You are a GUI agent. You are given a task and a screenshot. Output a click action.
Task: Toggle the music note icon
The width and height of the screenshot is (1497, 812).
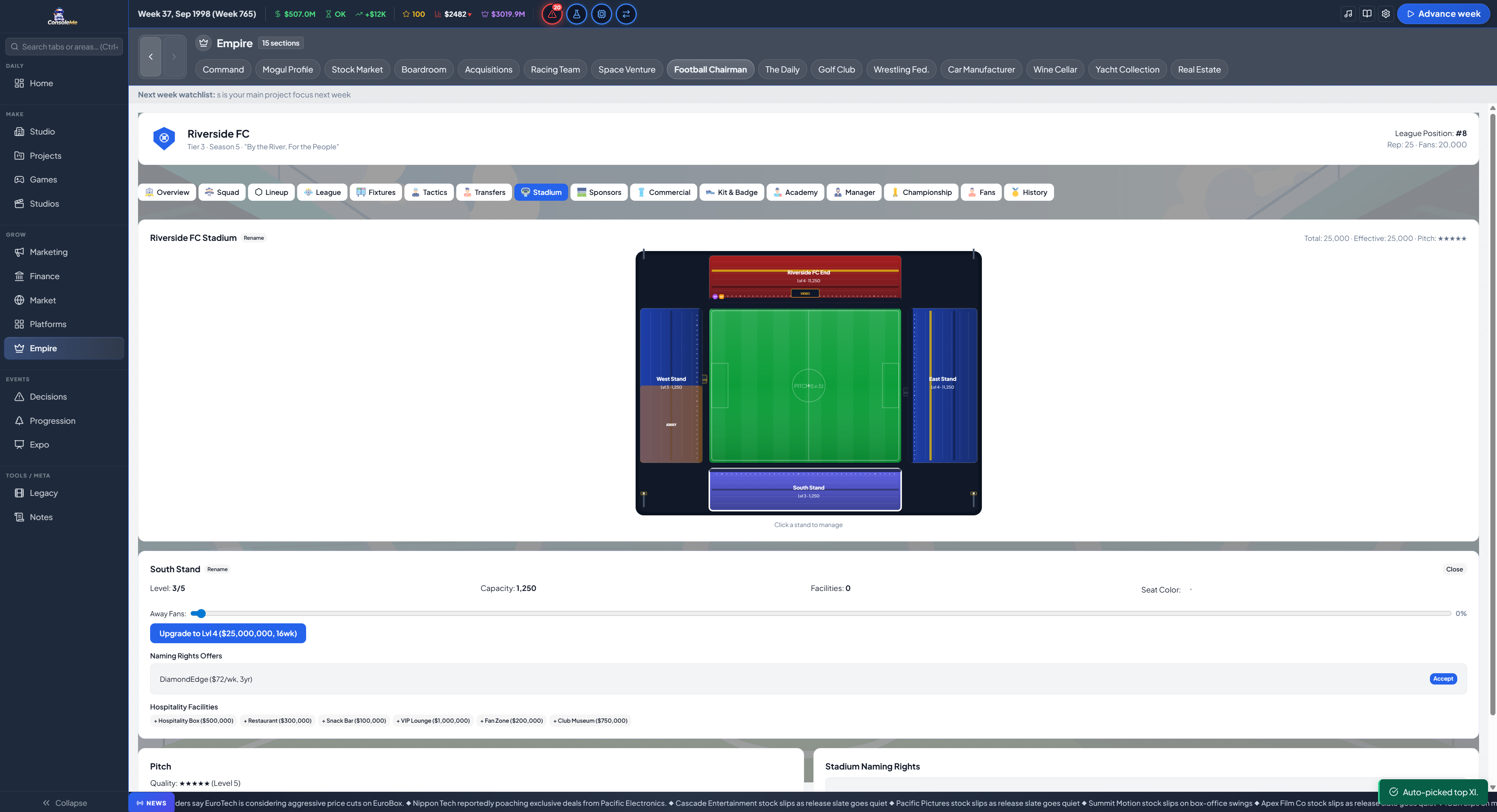pyautogui.click(x=1348, y=14)
